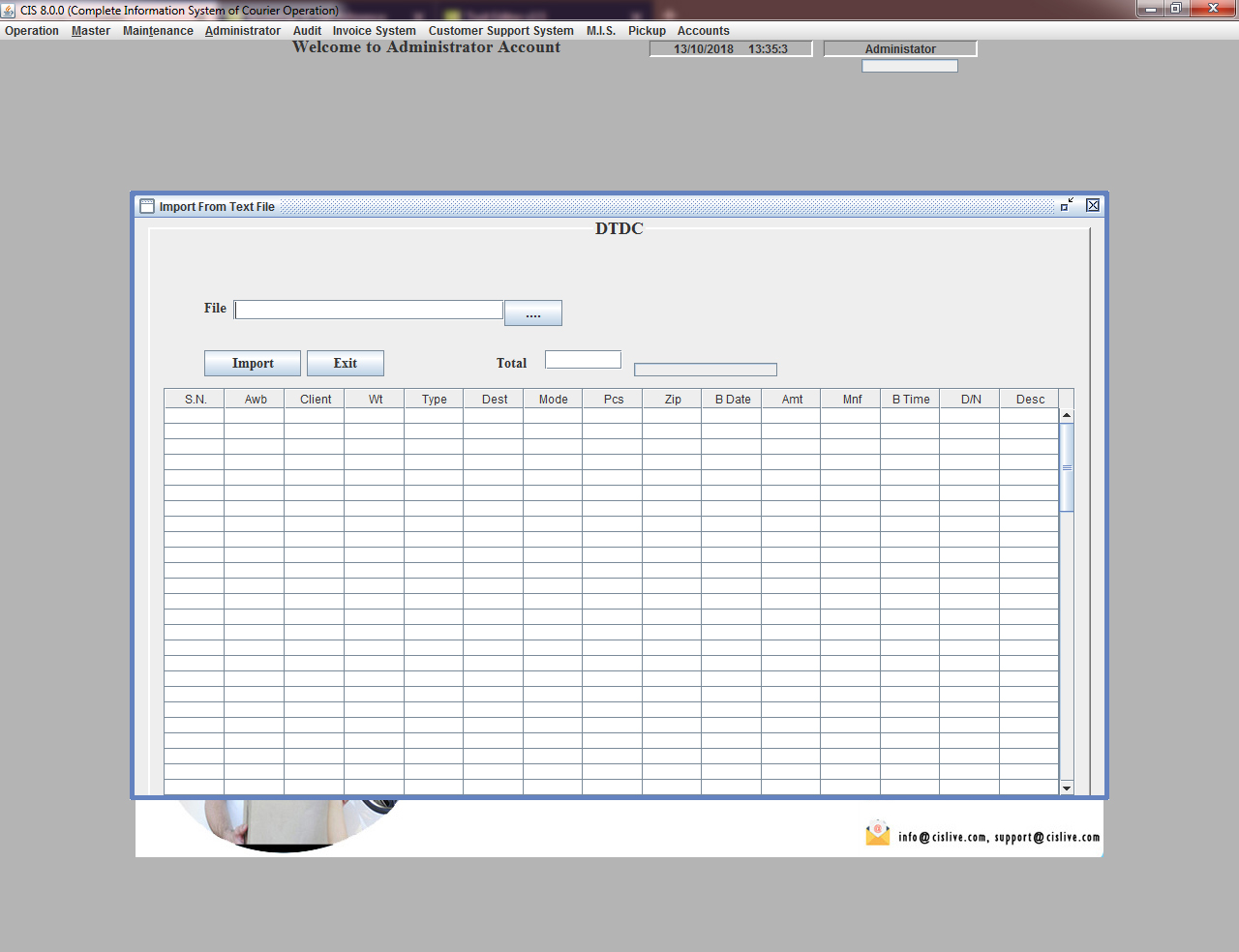The height and width of the screenshot is (952, 1239).
Task: Select the Type column header
Action: (x=435, y=399)
